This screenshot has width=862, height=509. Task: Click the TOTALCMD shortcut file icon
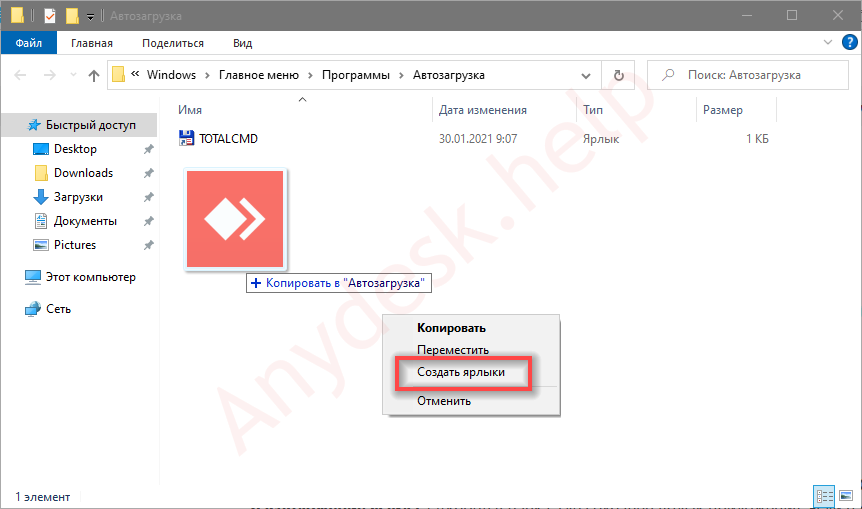188,139
